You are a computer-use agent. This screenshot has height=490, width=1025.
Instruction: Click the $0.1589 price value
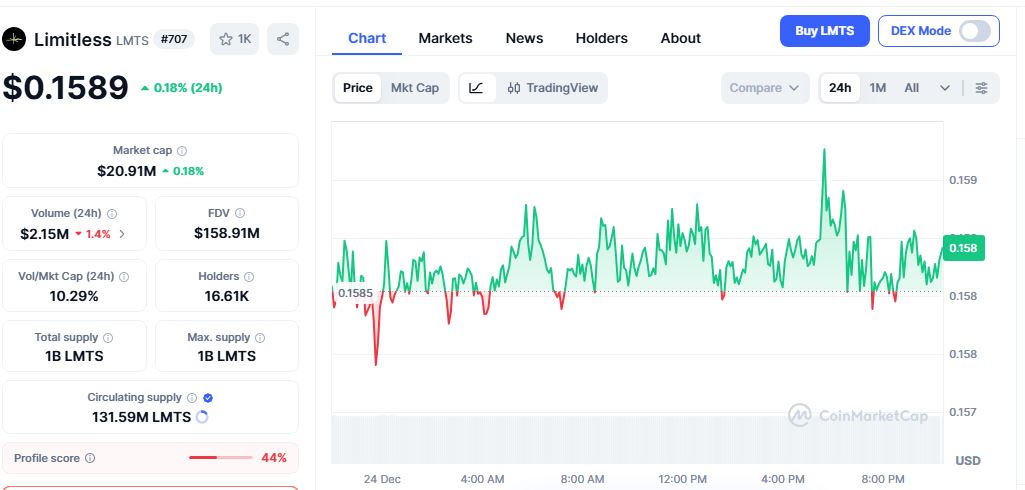[65, 88]
